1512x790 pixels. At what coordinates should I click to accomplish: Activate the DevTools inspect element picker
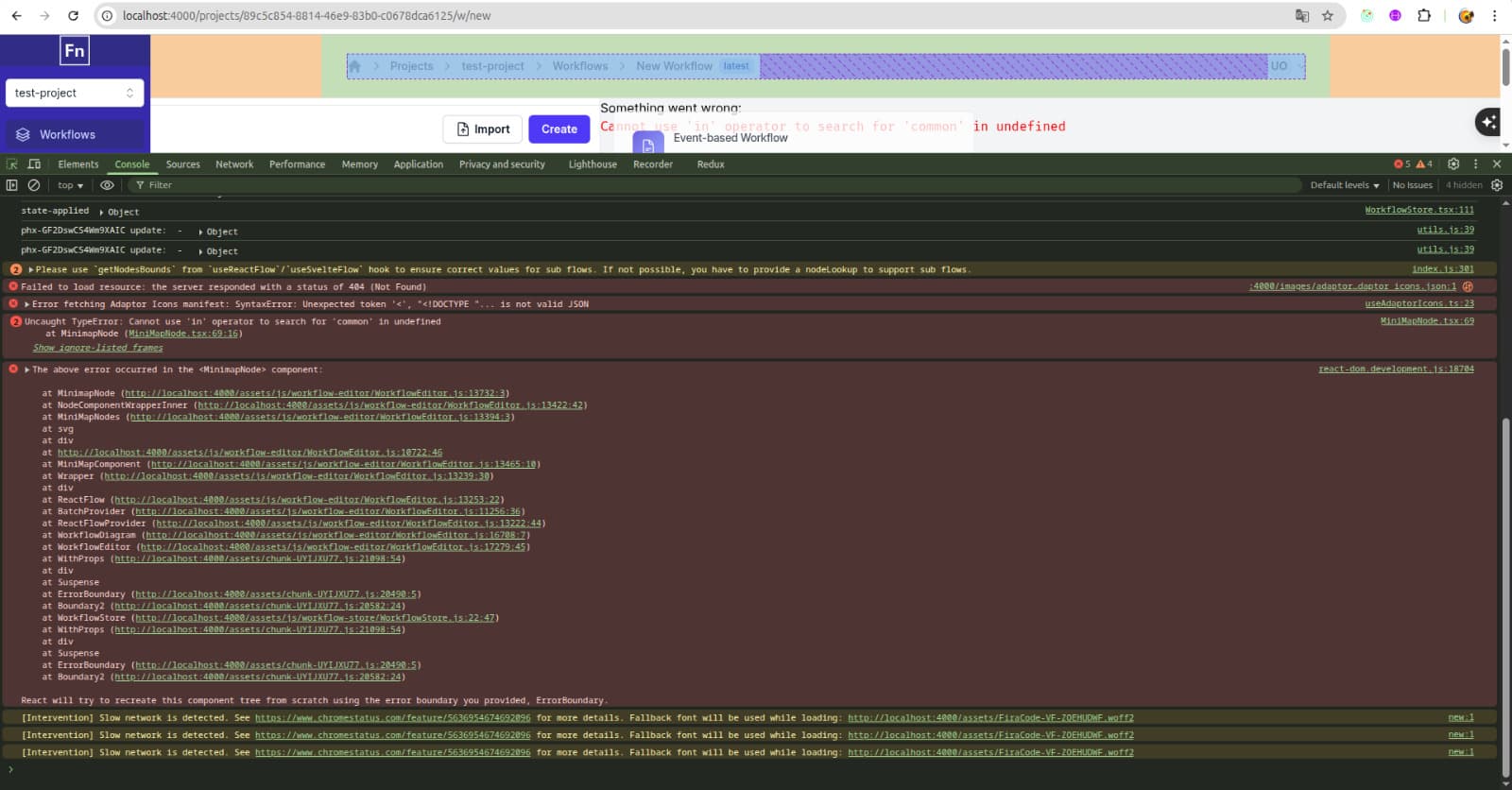coord(12,164)
